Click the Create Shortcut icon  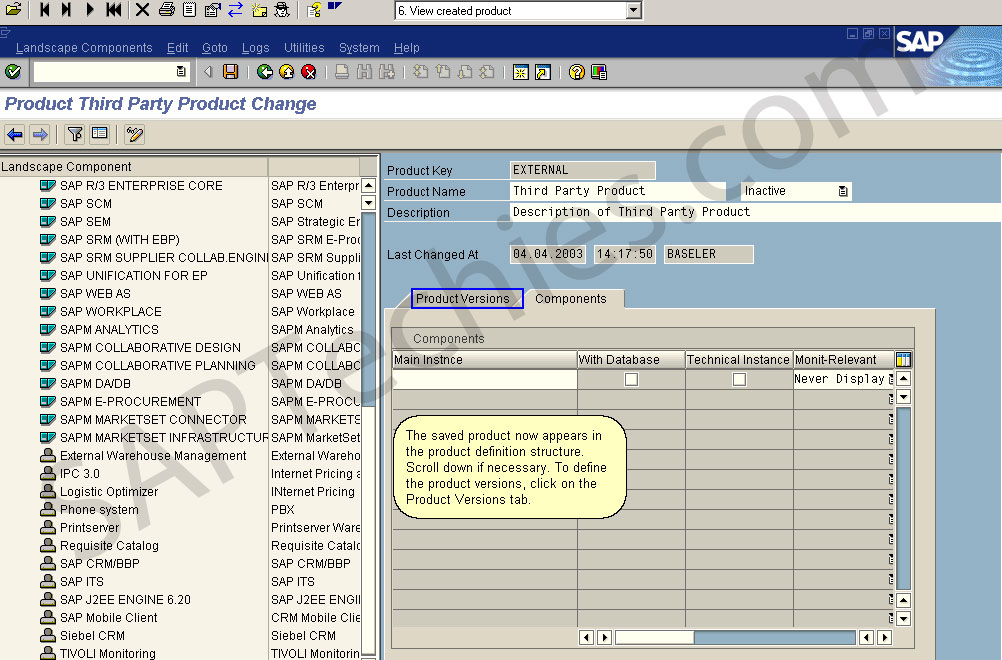coord(543,72)
